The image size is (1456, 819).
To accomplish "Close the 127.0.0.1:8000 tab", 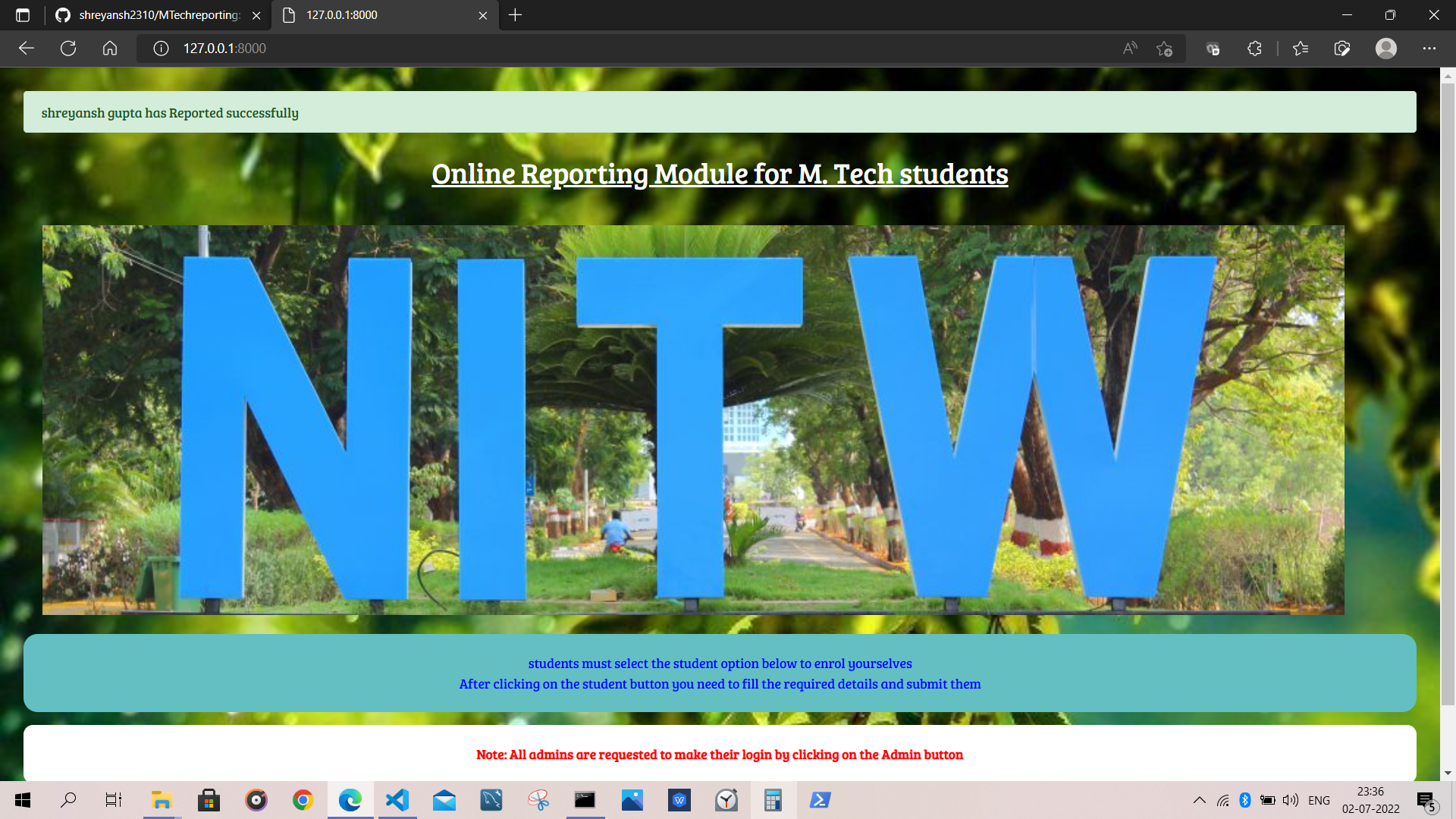I will (x=483, y=15).
